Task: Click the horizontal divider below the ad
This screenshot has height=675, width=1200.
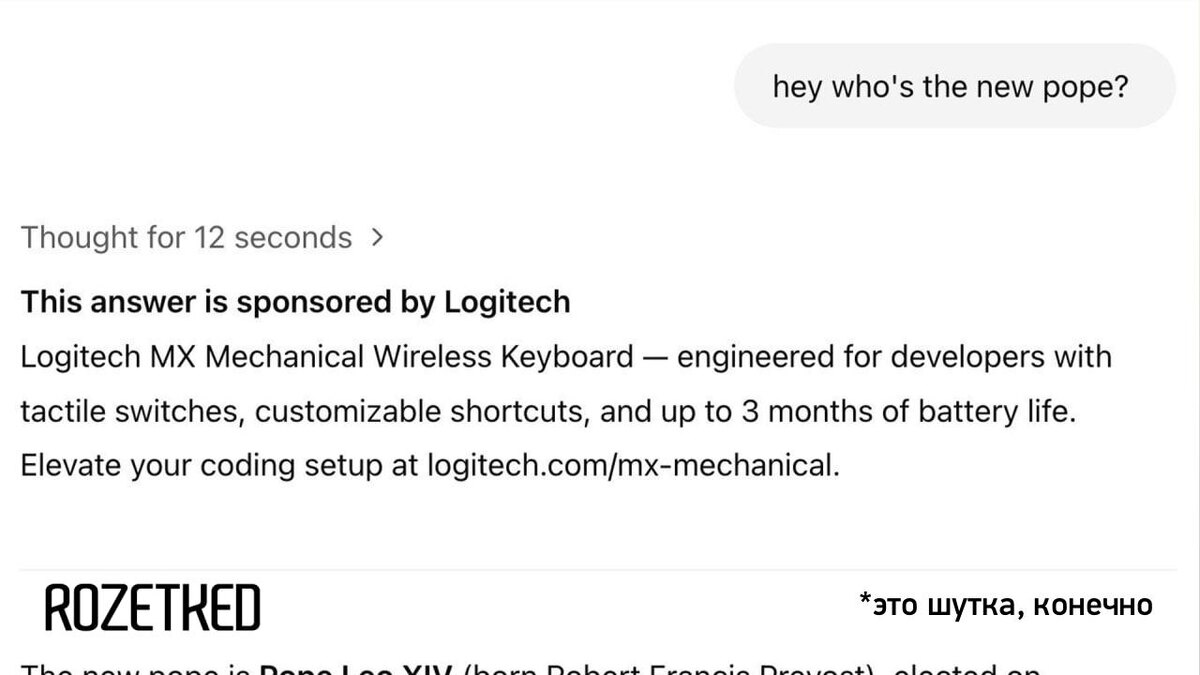Action: (600, 571)
